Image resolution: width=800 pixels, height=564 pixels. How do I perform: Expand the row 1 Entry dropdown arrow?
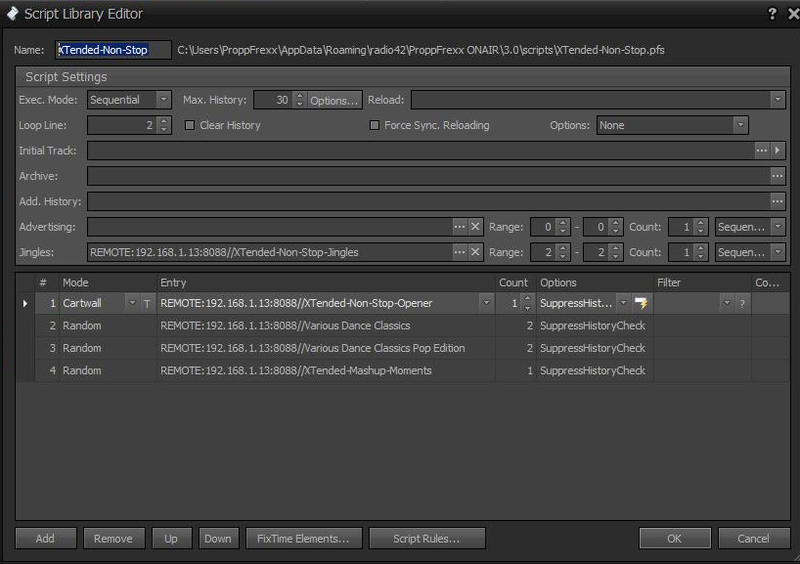coord(486,303)
